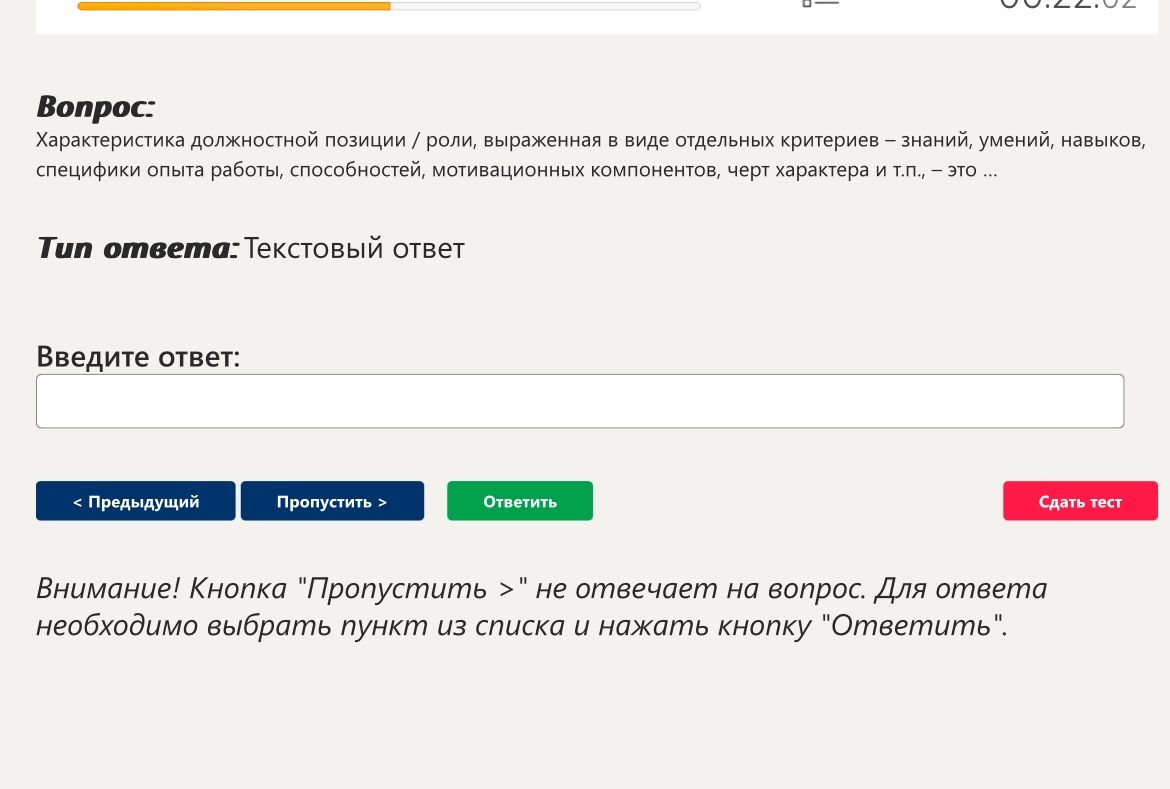Focus the "Введите ответ" text input field
The width and height of the screenshot is (1170, 789).
tap(580, 401)
